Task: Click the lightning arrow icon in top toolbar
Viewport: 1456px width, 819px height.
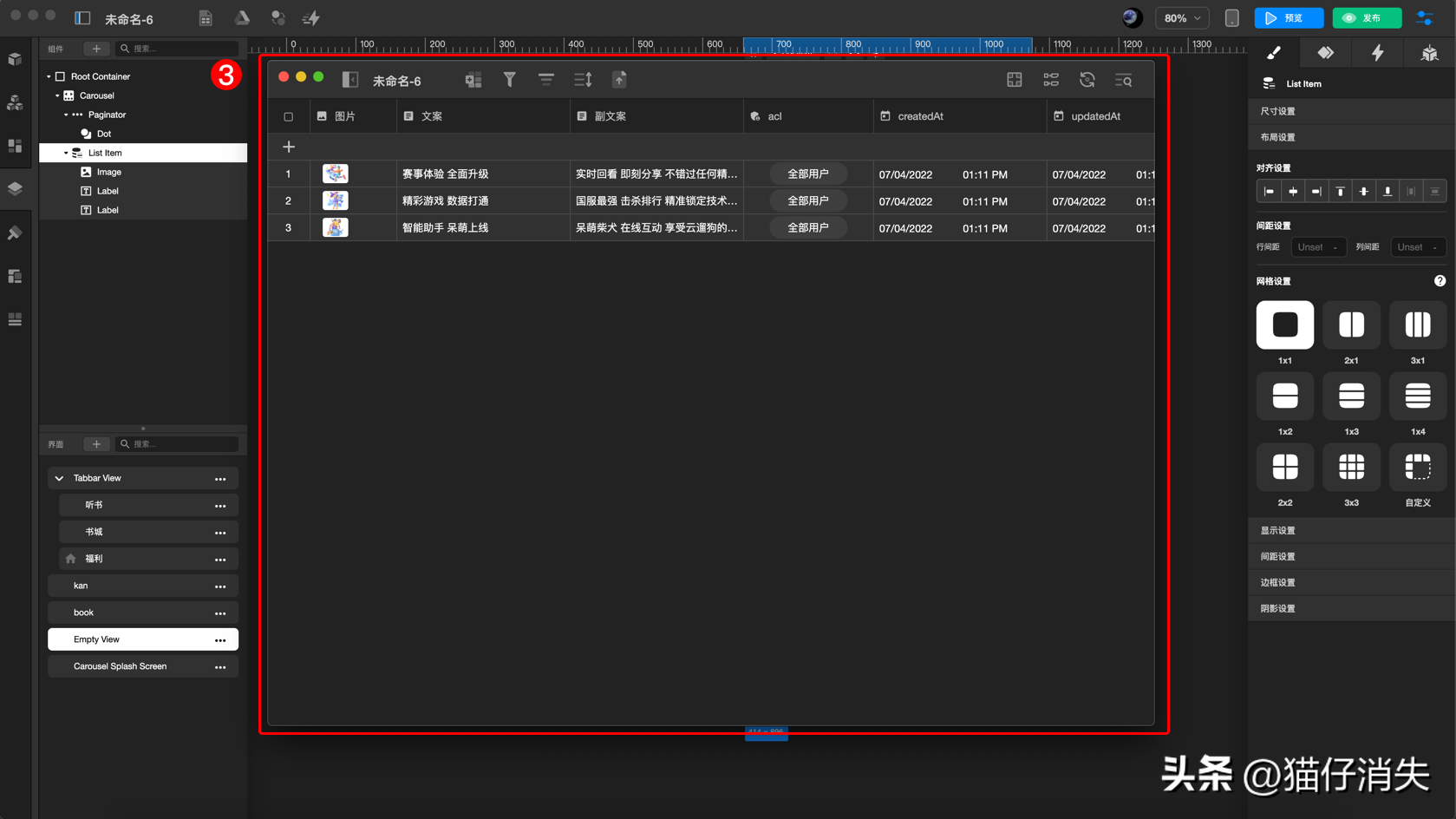Action: 311,17
